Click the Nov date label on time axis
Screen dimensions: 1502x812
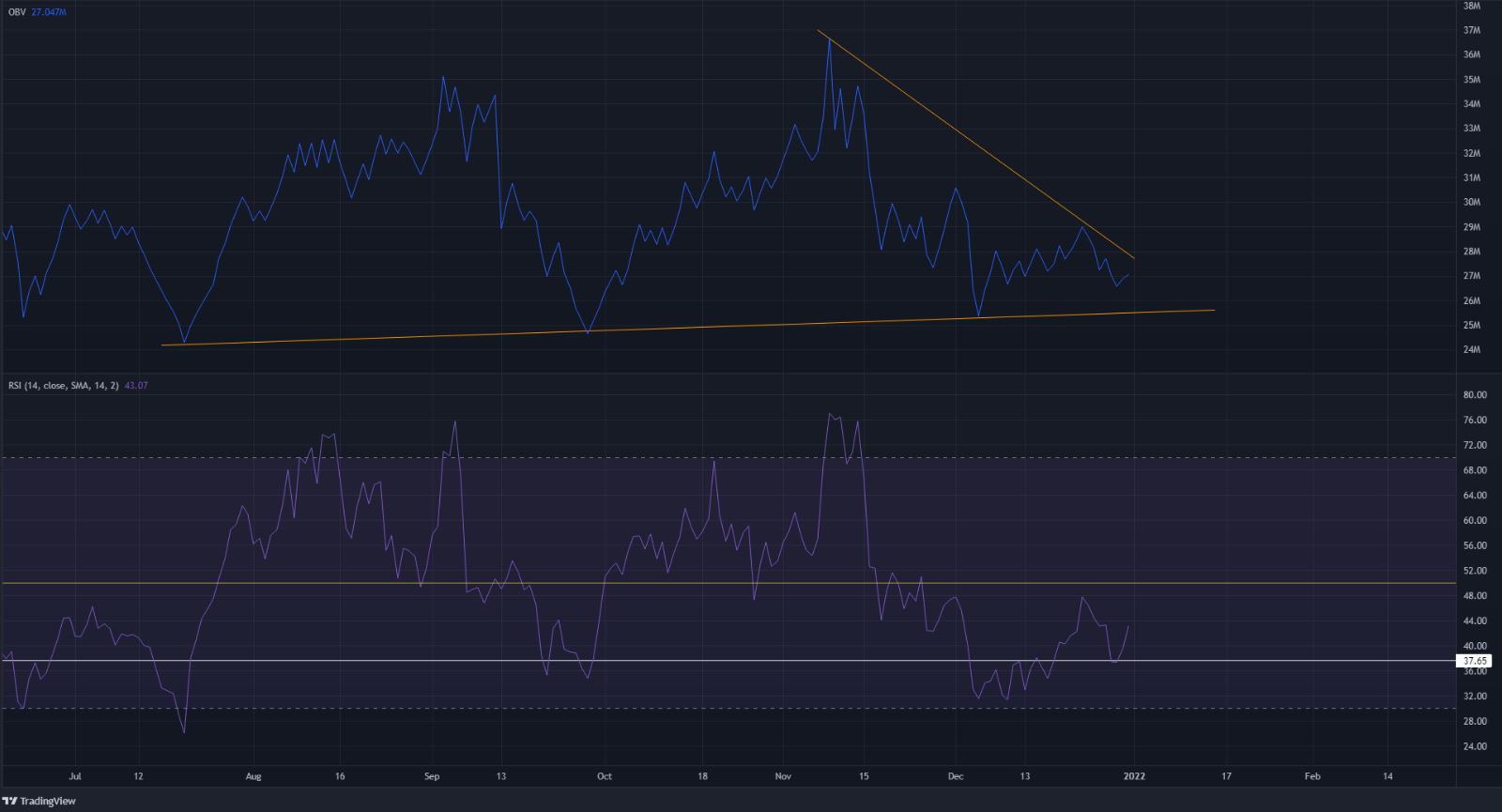(x=785, y=776)
